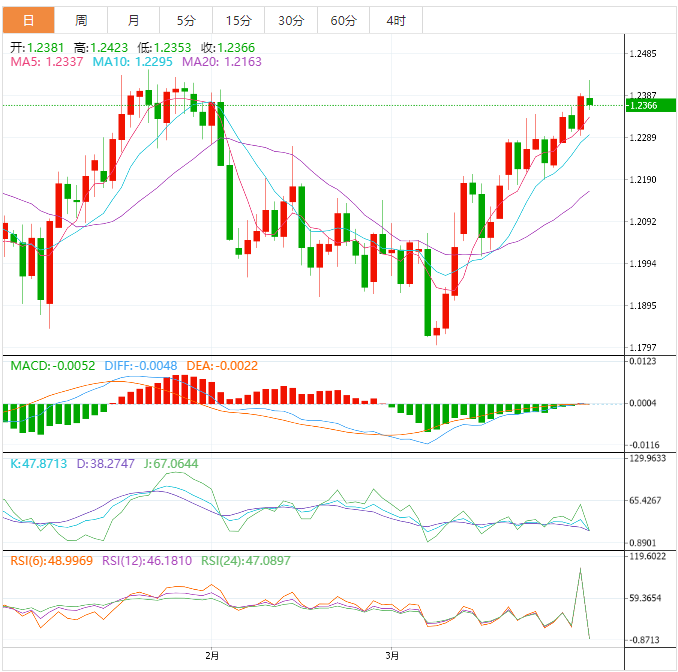Show the 60分 chart tab
678x672 pixels.
(x=343, y=20)
